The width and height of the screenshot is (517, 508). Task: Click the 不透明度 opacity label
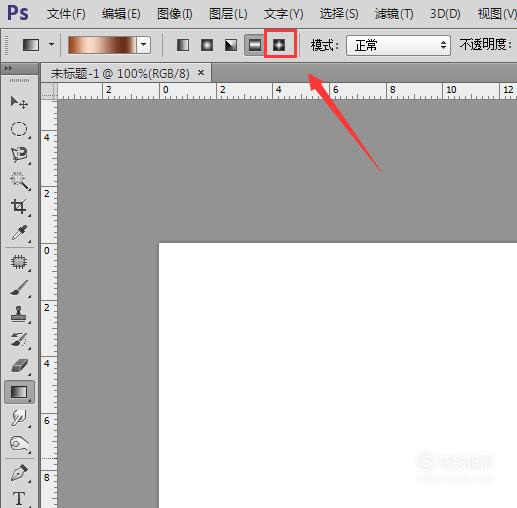coord(485,44)
